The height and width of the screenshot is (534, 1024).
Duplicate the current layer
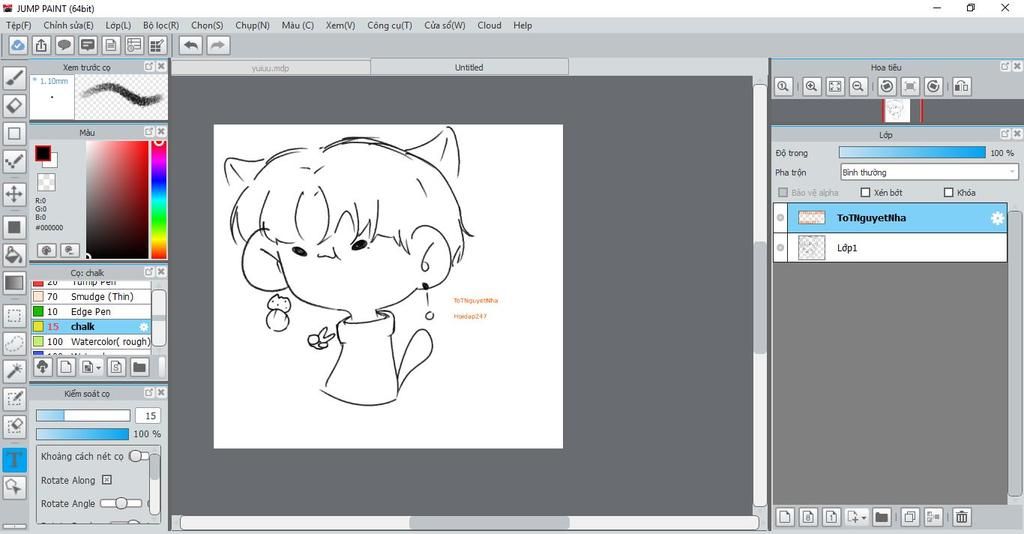tap(909, 517)
